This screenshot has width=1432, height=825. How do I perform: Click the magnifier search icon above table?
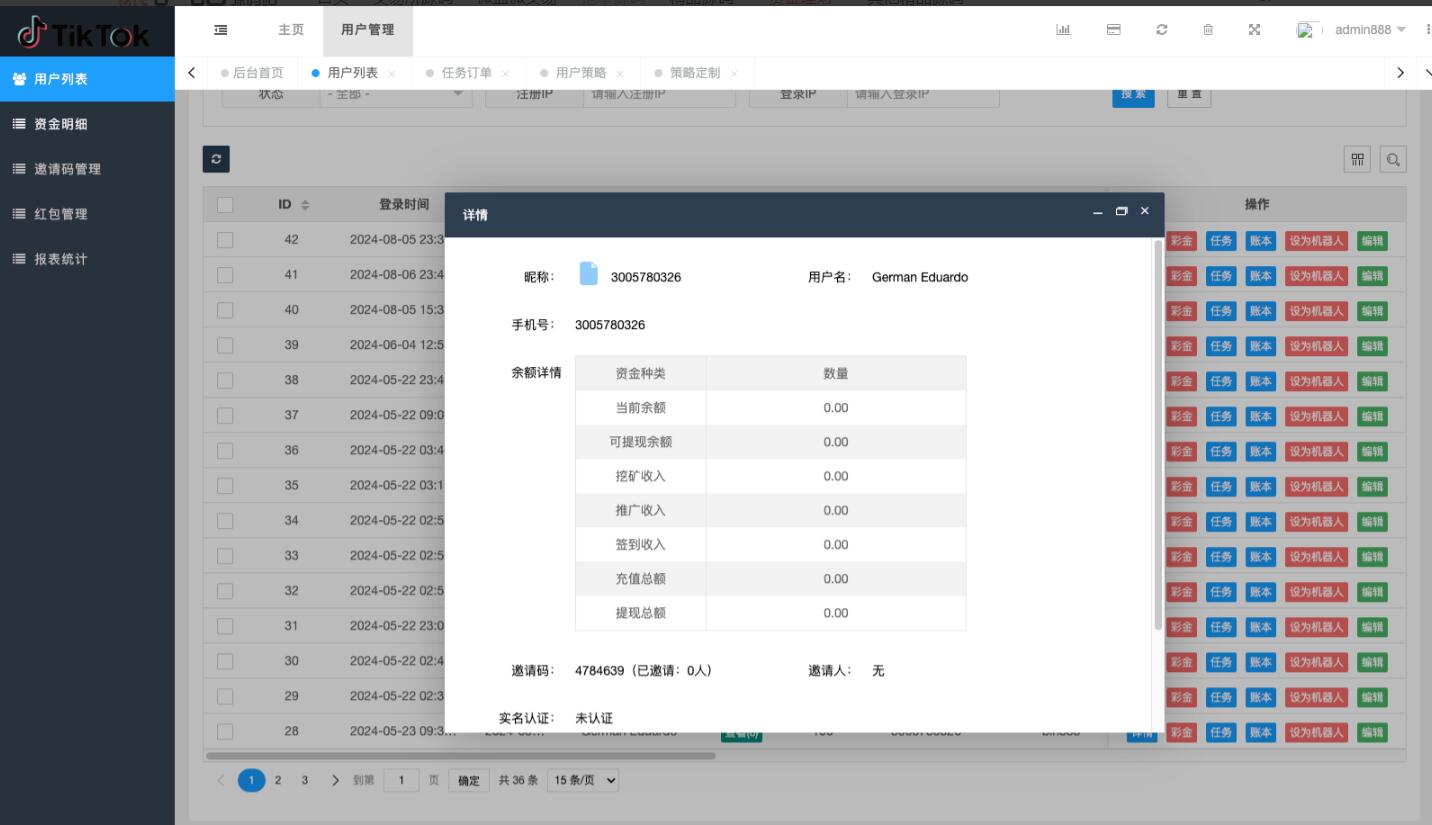coord(1392,159)
